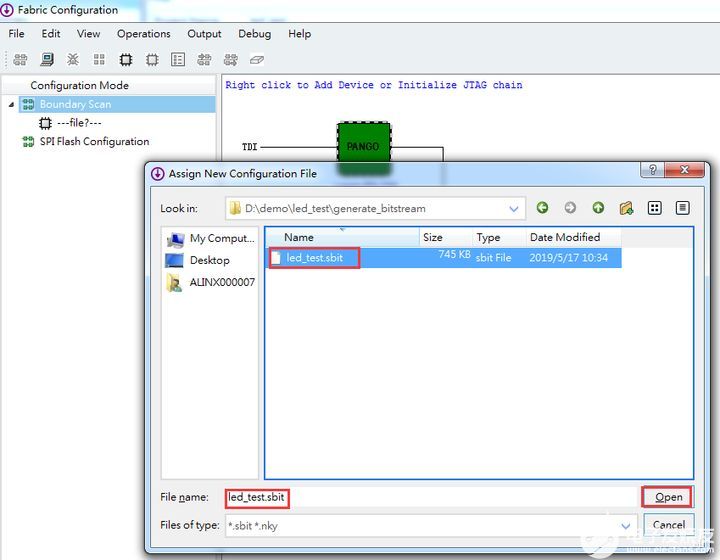Click the Open button
The width and height of the screenshot is (720, 560).
(x=668, y=497)
